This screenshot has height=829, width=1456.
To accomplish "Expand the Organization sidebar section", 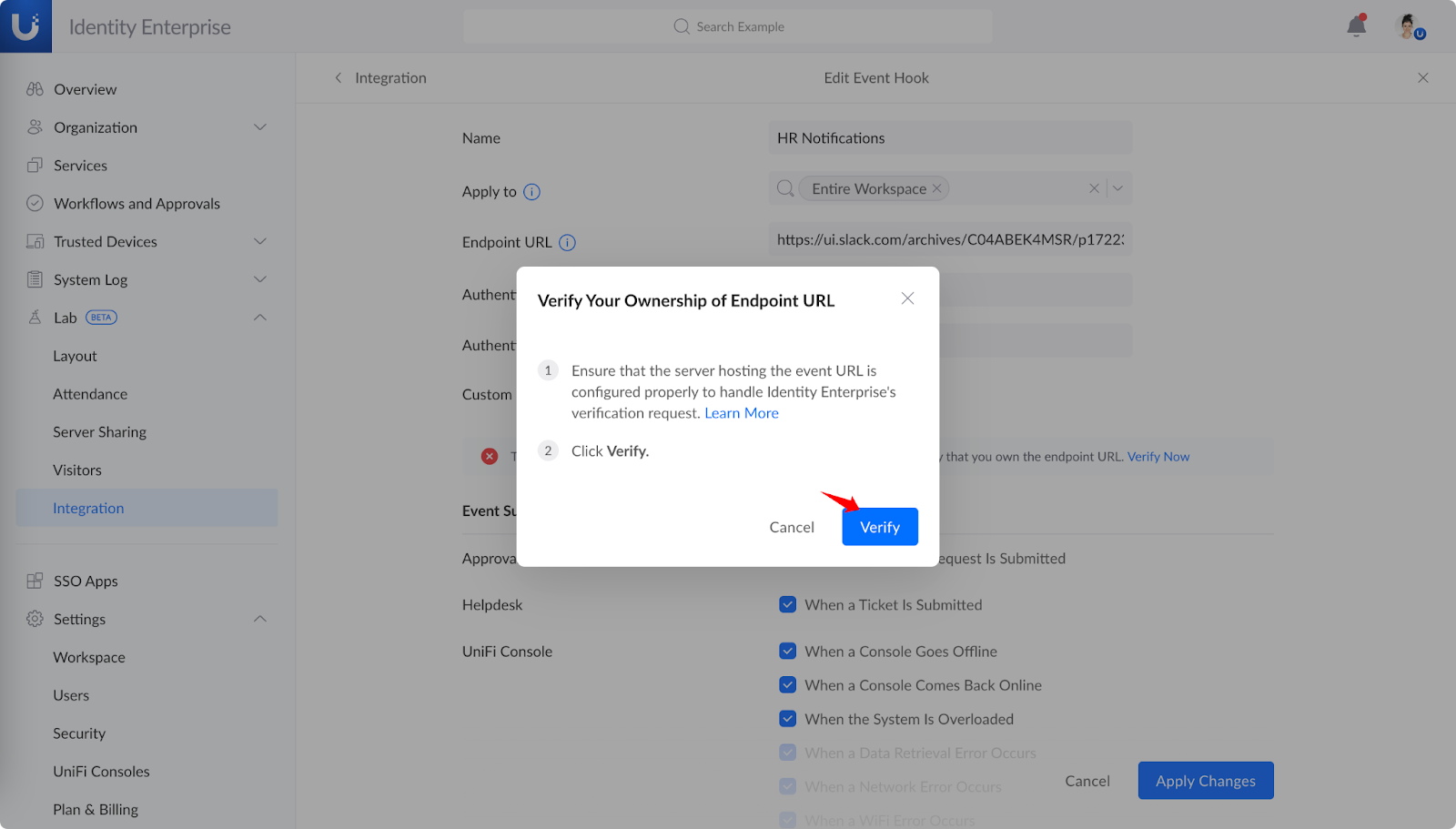I will 259,127.
